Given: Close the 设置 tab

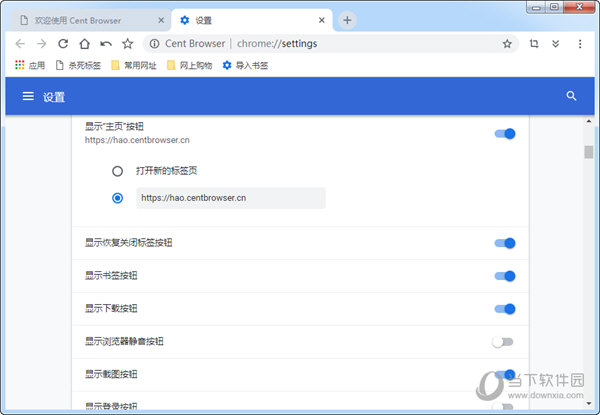Looking at the screenshot, I should tap(322, 20).
